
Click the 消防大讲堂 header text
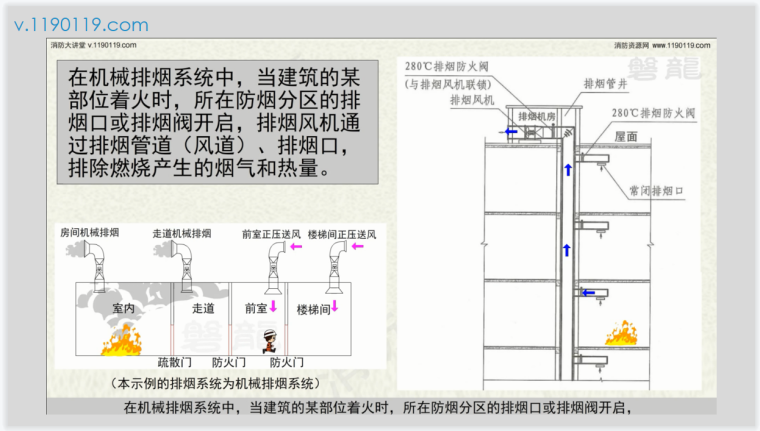point(66,45)
